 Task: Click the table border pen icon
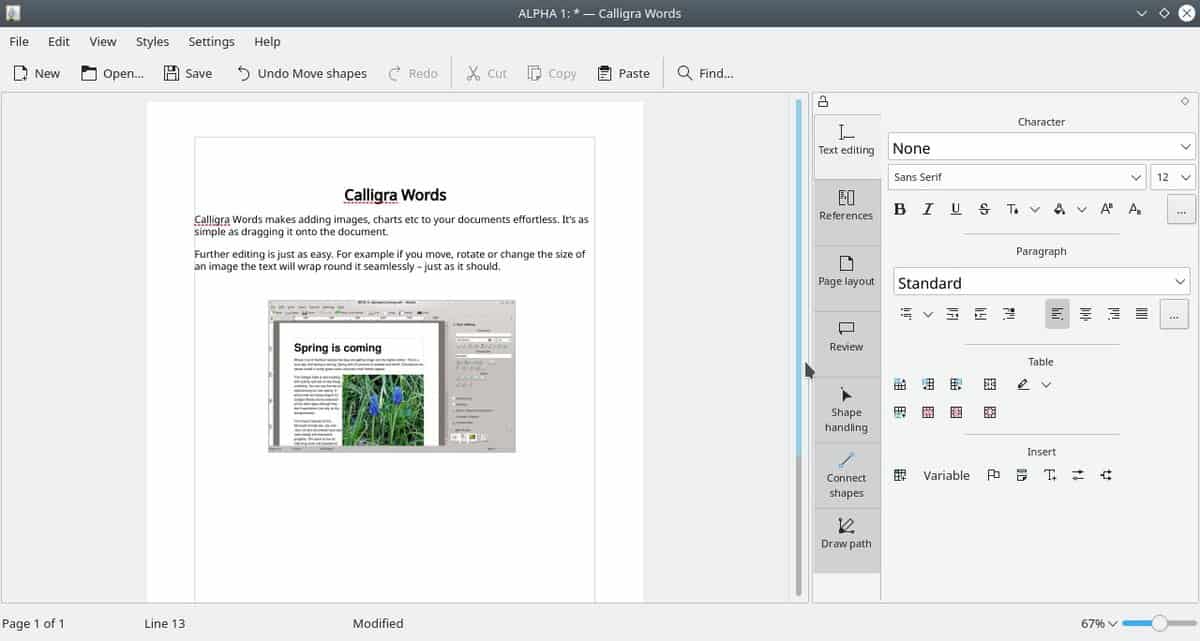(1024, 384)
